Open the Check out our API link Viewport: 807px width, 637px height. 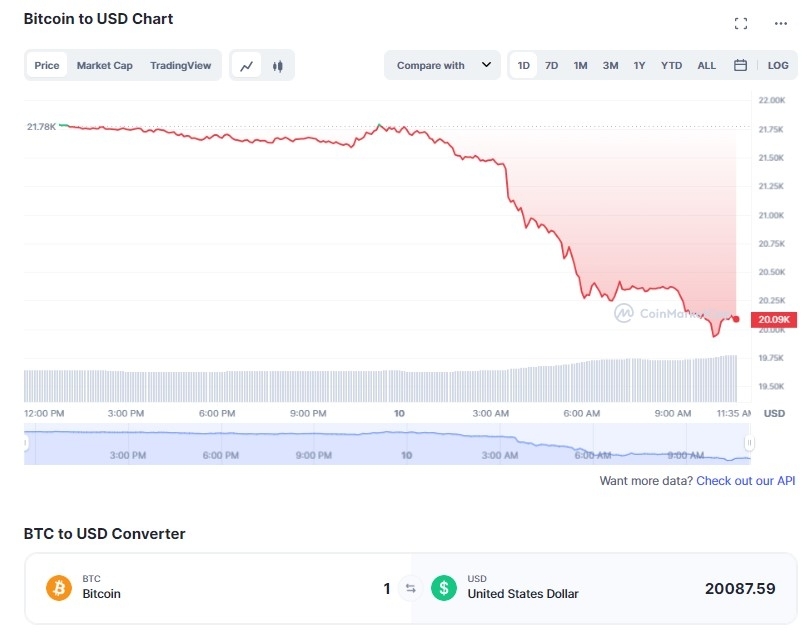click(745, 481)
